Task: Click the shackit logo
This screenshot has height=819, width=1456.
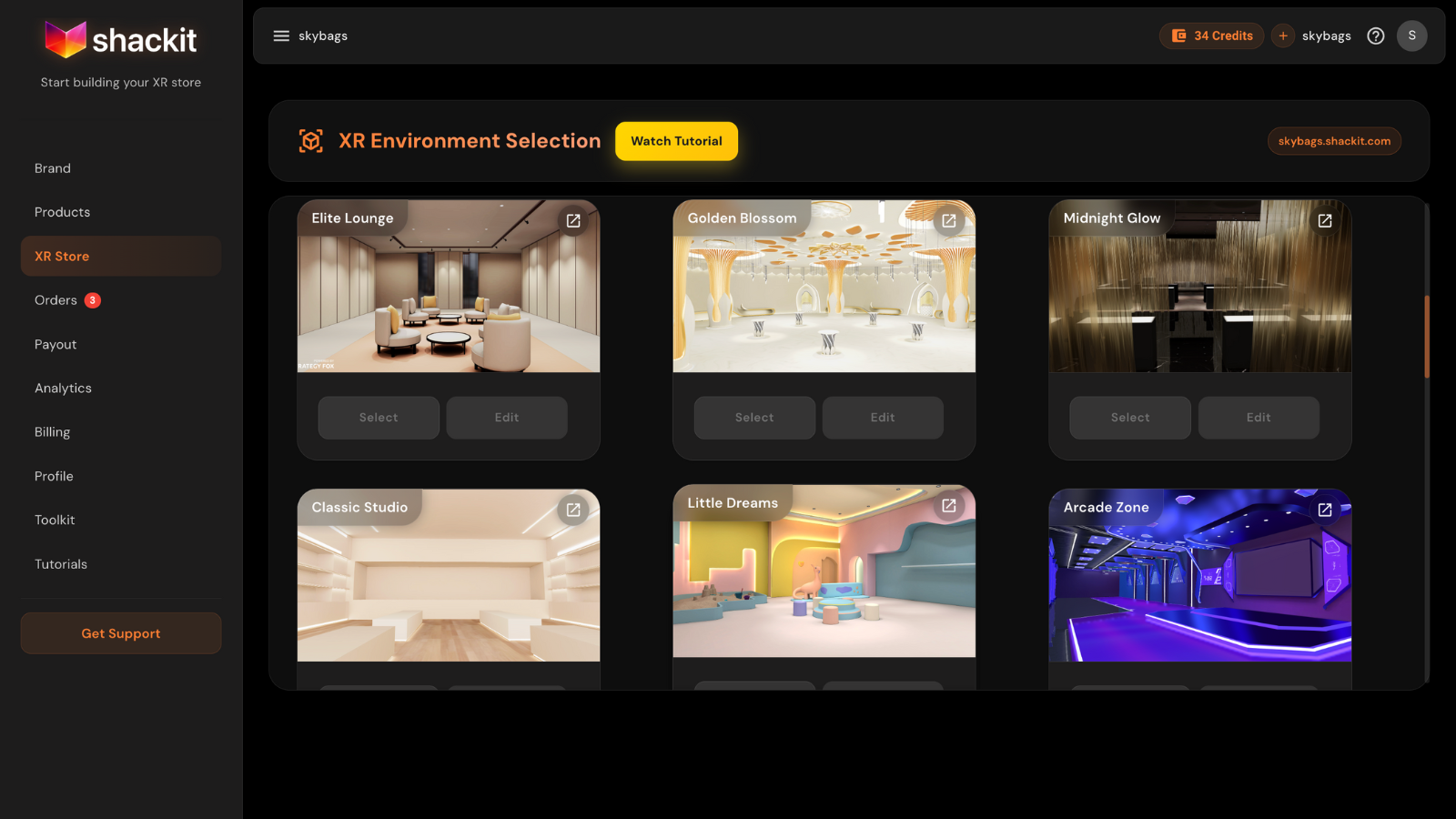Action: 121,38
